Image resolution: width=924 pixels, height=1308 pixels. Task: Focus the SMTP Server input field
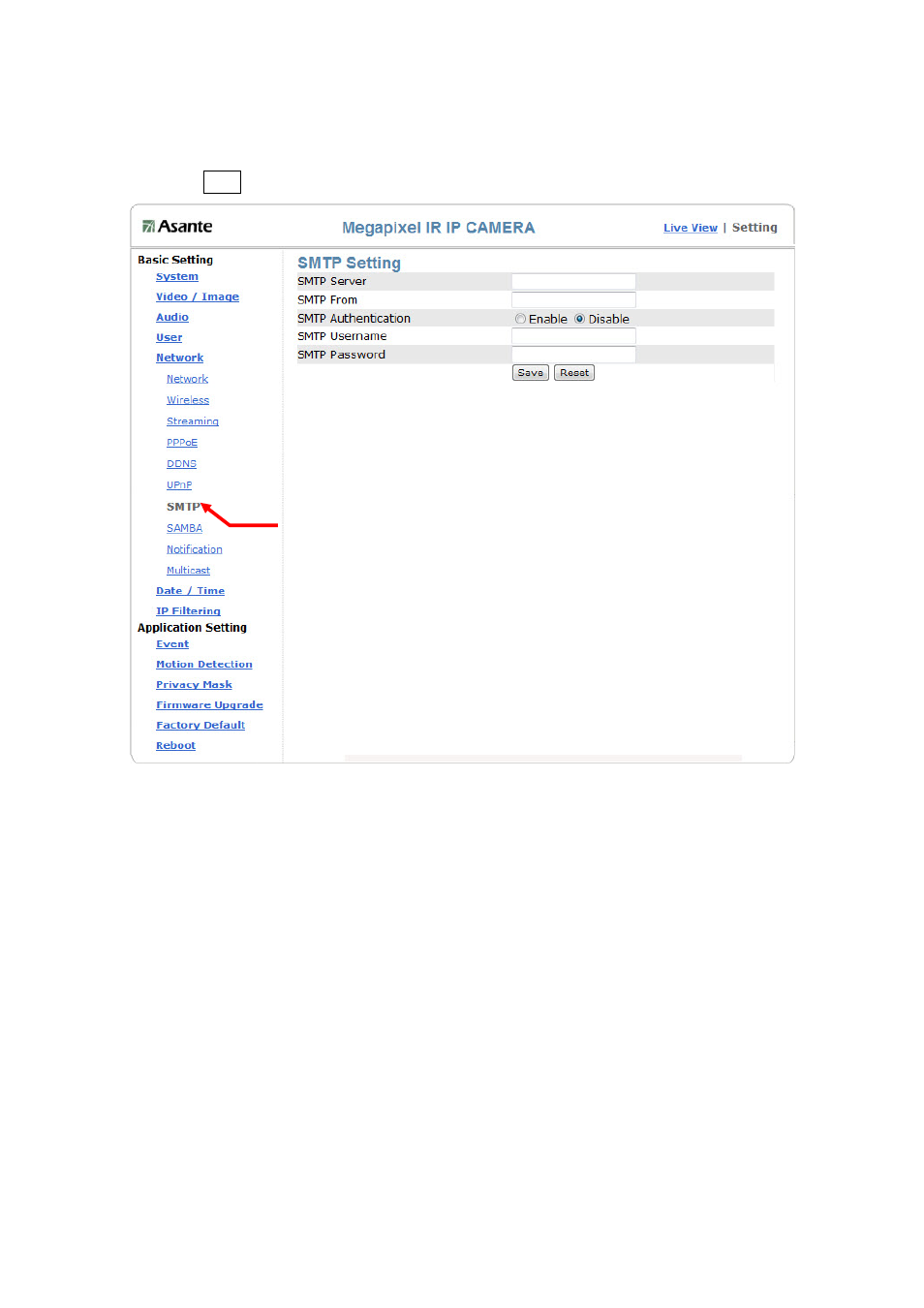point(573,282)
